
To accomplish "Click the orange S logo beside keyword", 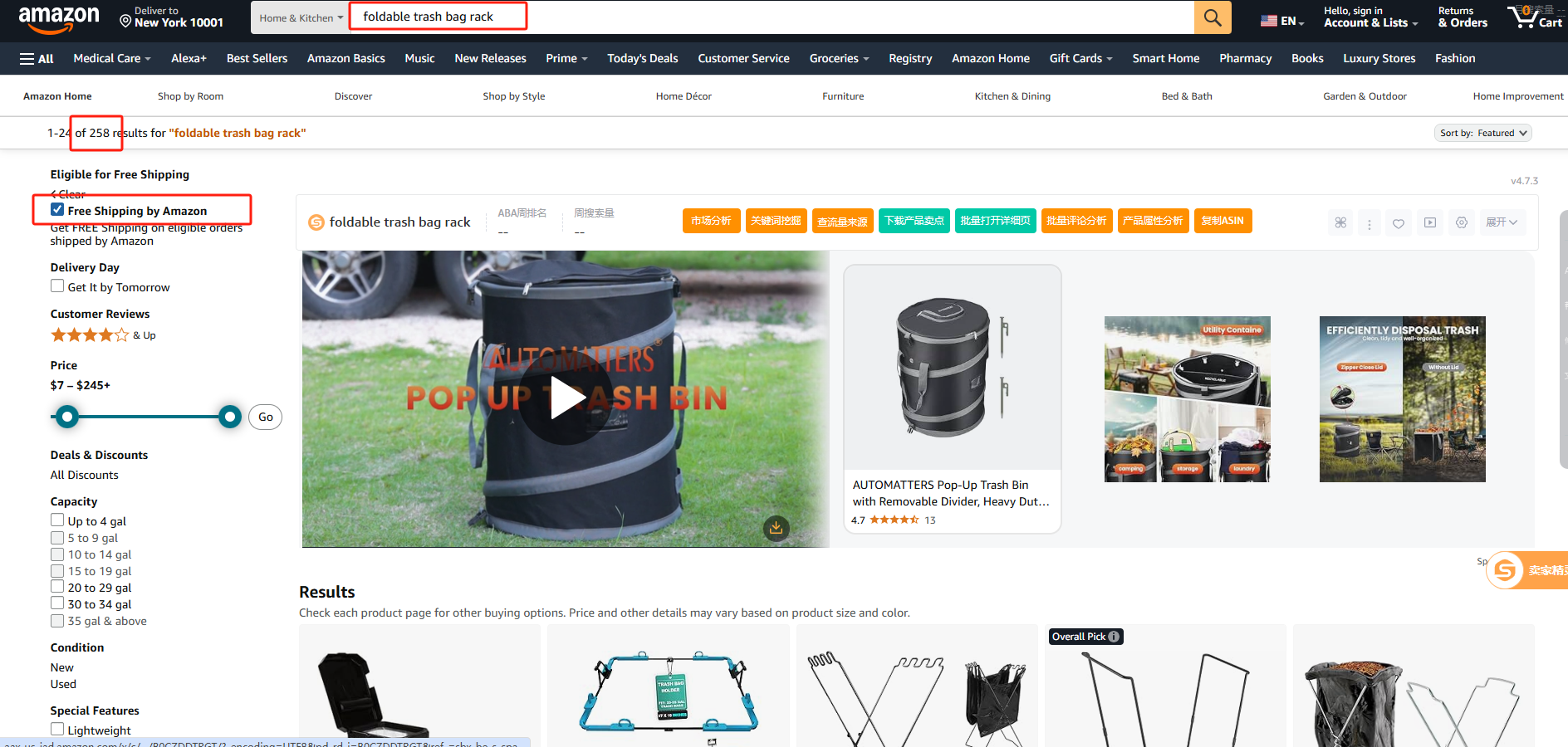I will (x=316, y=222).
